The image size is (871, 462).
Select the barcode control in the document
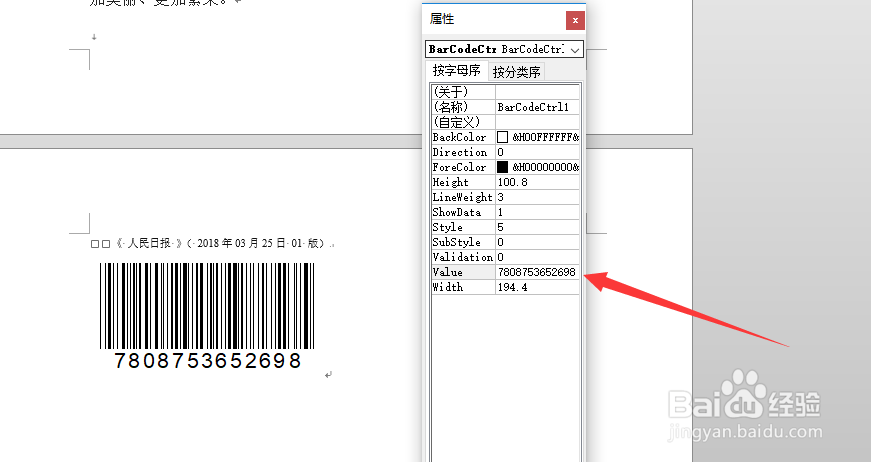click(207, 315)
